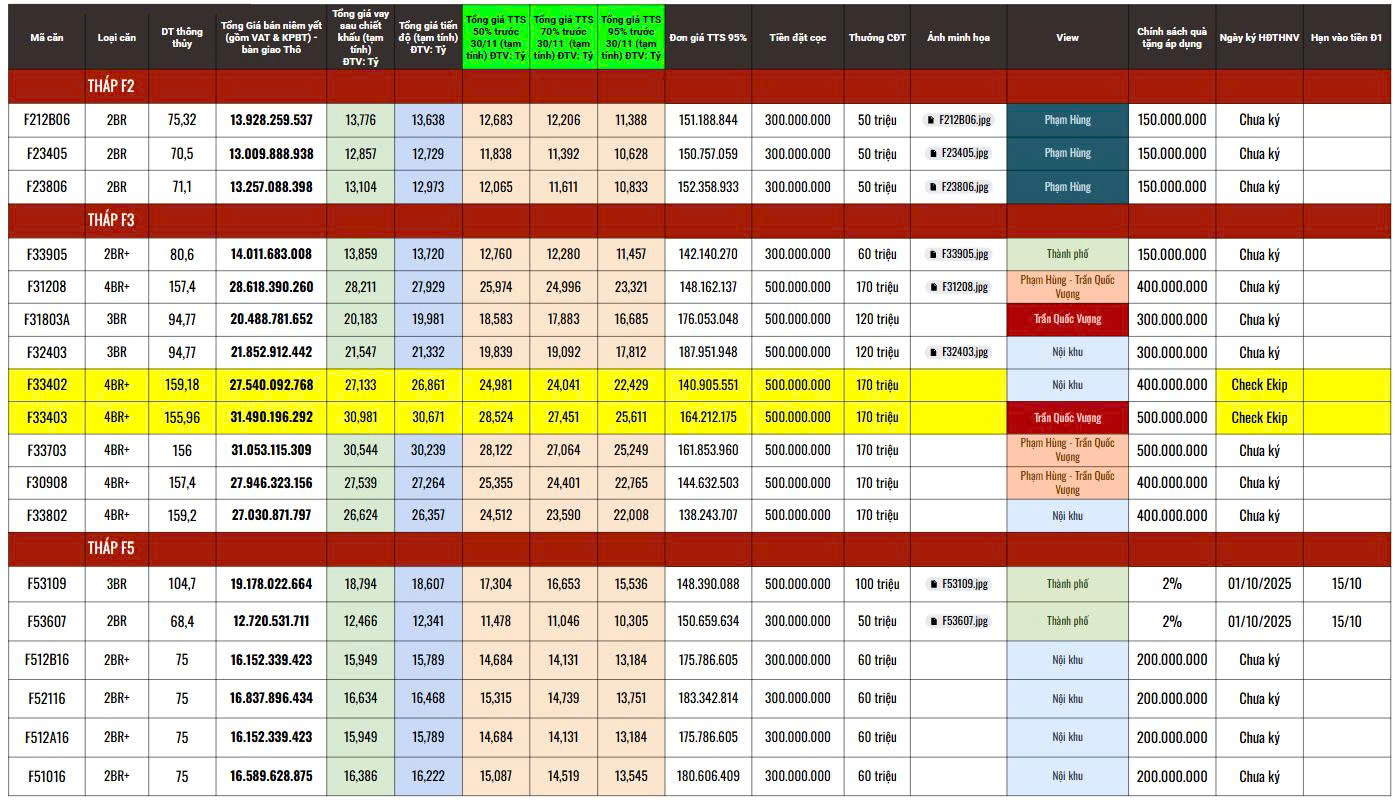Screen dimensions: 1395x802
Task: Open the F212B06.jpg image file chip
Action: click(x=958, y=120)
